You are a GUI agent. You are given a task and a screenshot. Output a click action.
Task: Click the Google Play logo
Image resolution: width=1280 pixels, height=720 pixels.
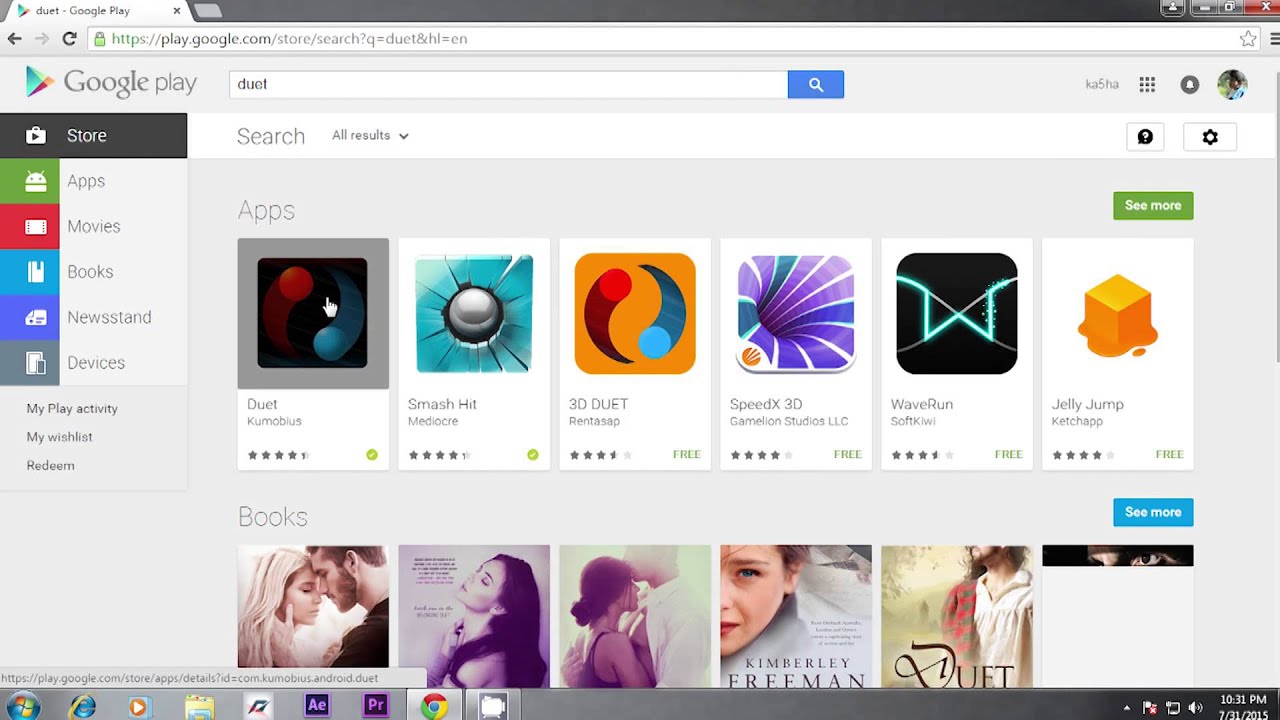tap(111, 83)
